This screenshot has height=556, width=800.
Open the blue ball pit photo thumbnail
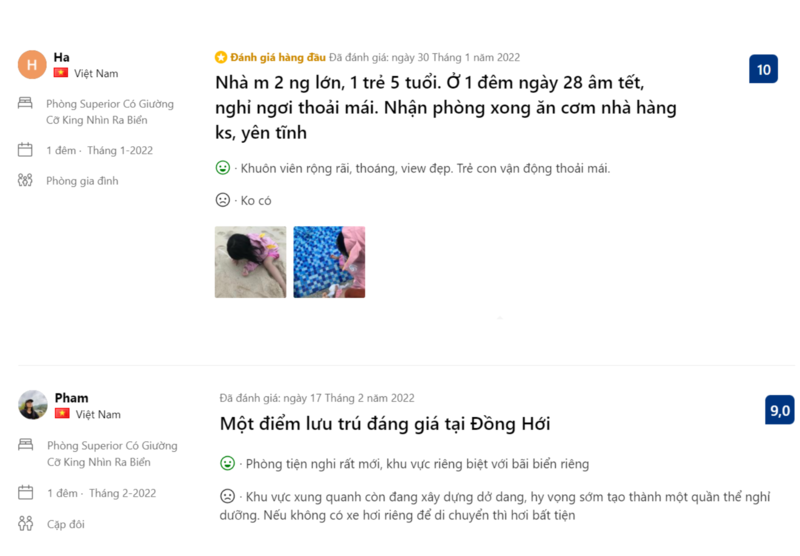329,262
